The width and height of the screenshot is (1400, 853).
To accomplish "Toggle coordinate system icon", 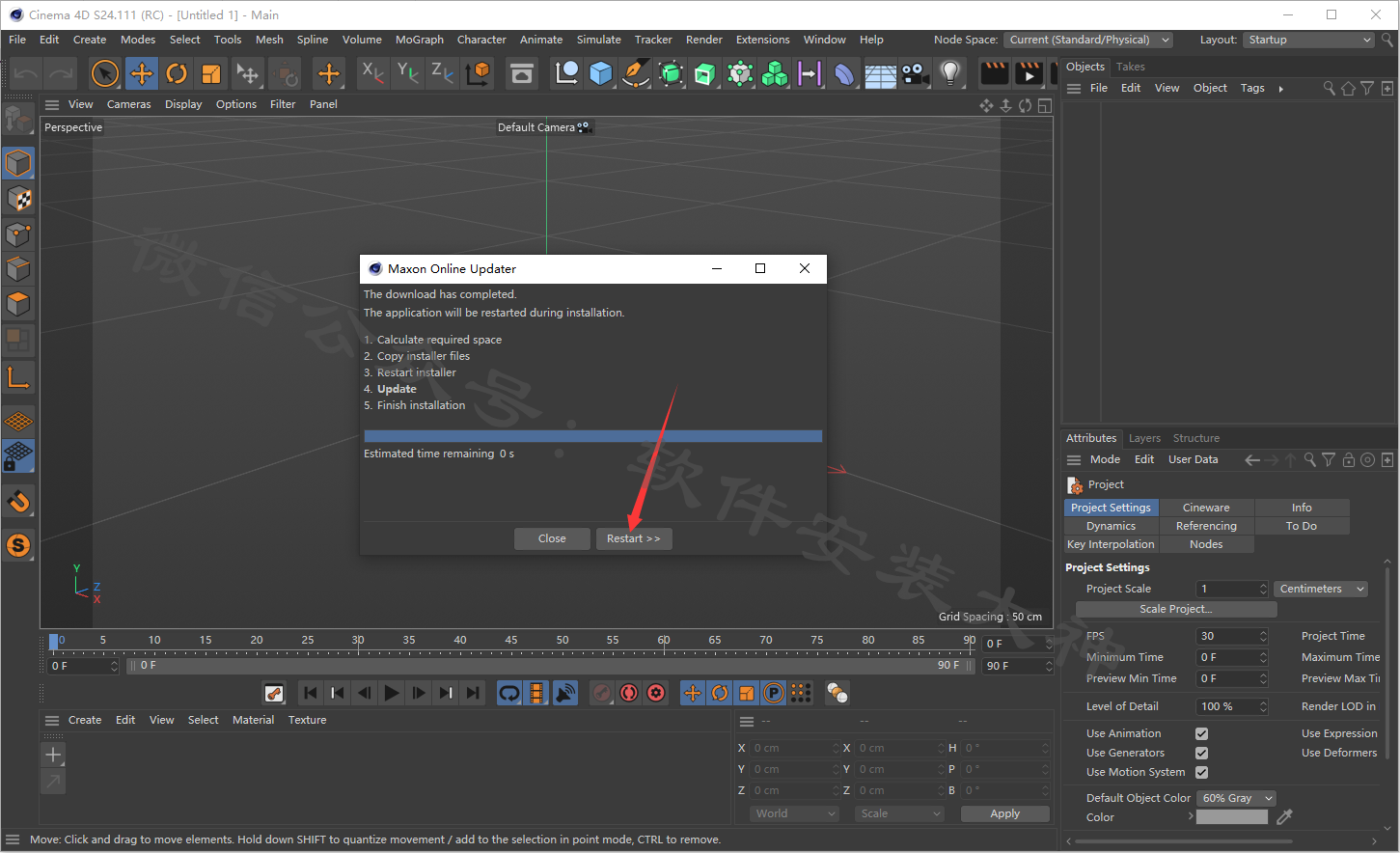I will pos(478,73).
